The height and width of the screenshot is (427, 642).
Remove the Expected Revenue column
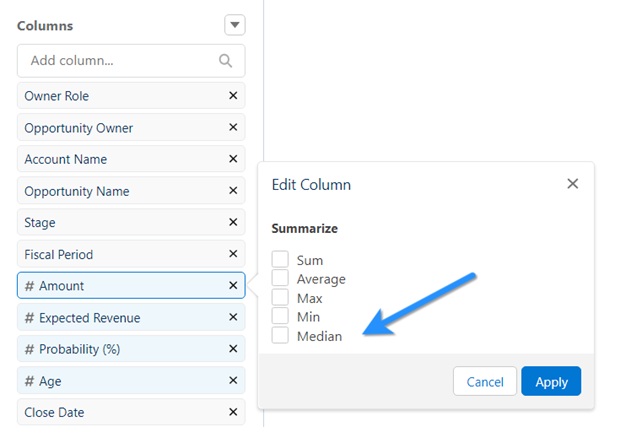coord(233,317)
